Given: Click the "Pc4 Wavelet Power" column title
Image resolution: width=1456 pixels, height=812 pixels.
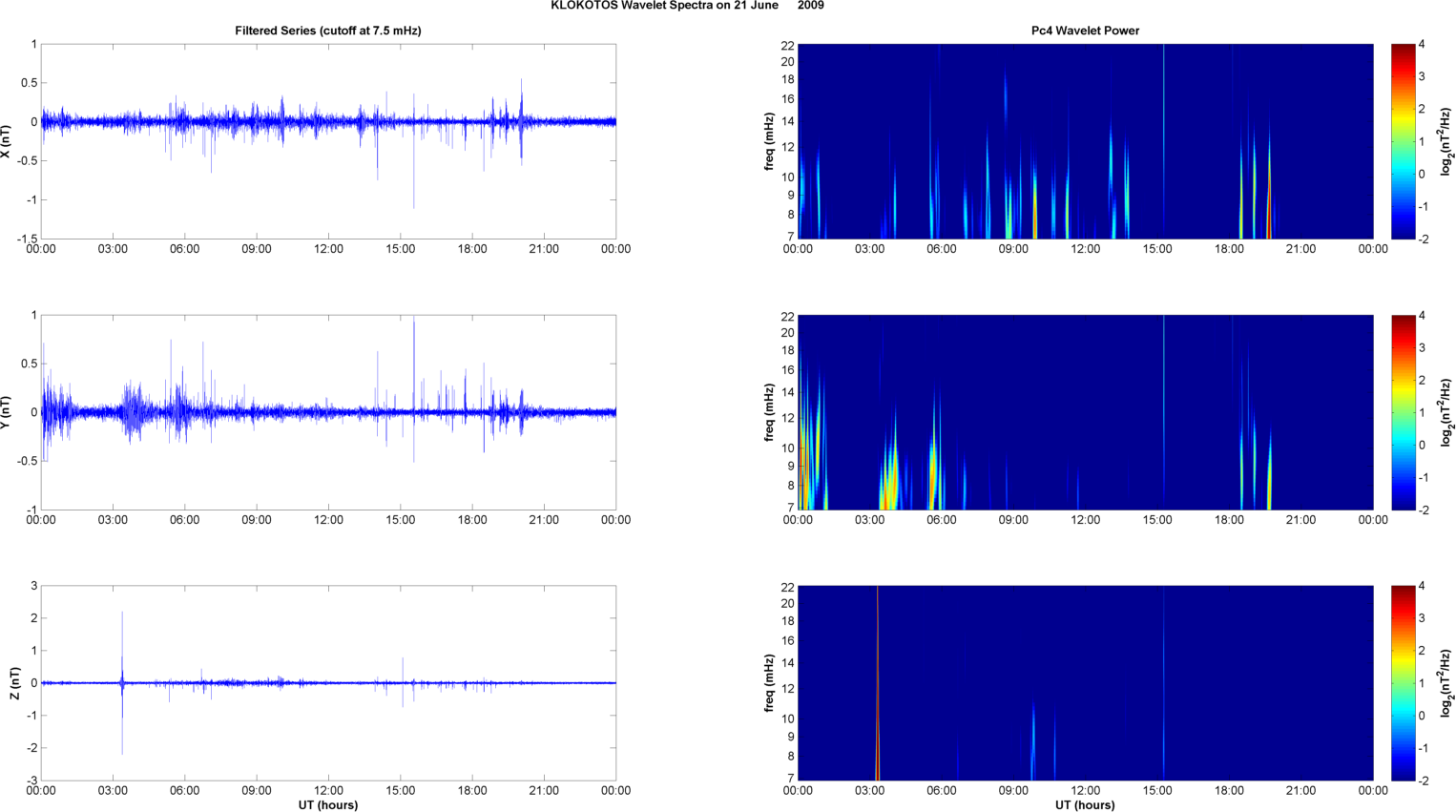Looking at the screenshot, I should click(1085, 31).
